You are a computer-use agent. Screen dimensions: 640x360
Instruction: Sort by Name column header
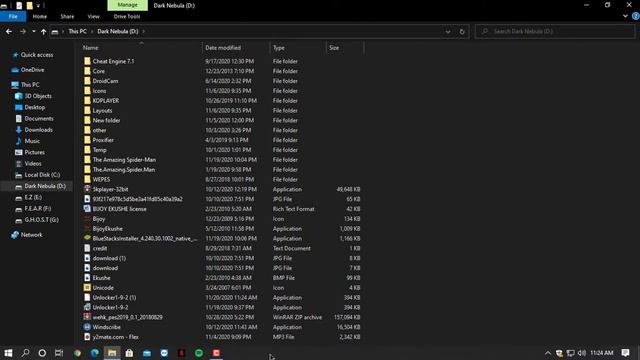point(91,48)
